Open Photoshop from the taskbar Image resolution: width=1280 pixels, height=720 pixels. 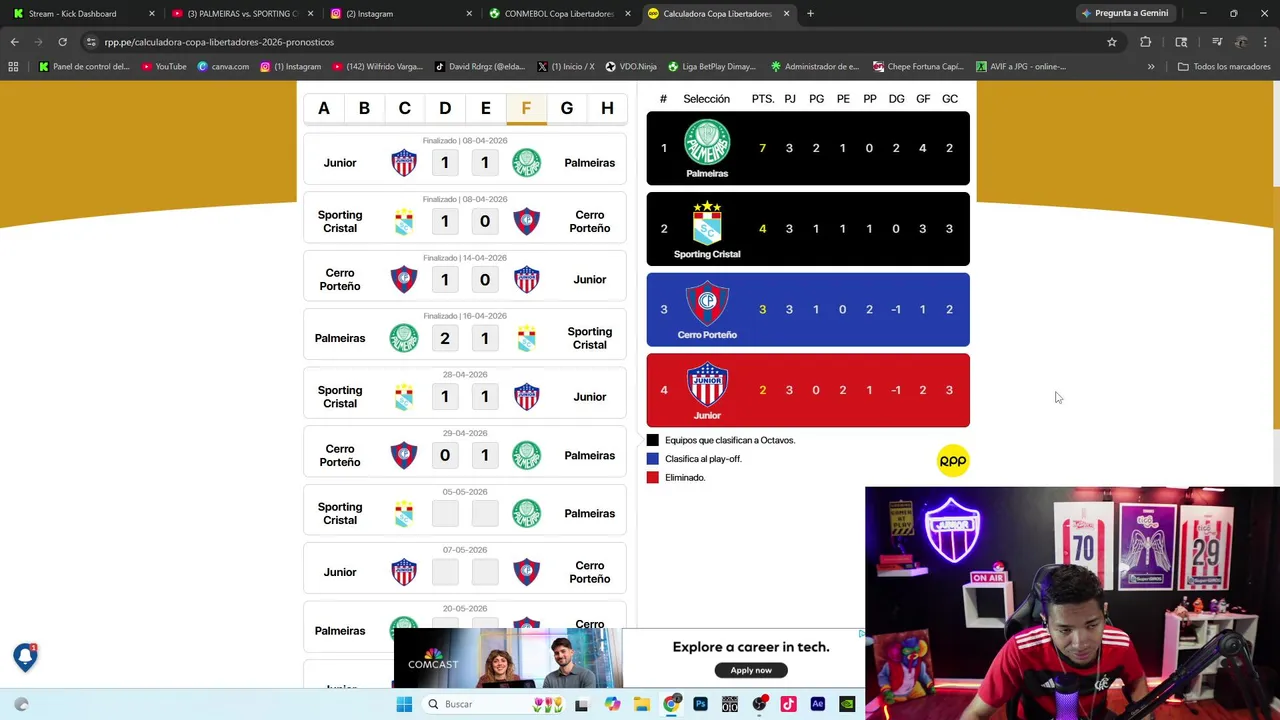pyautogui.click(x=700, y=704)
